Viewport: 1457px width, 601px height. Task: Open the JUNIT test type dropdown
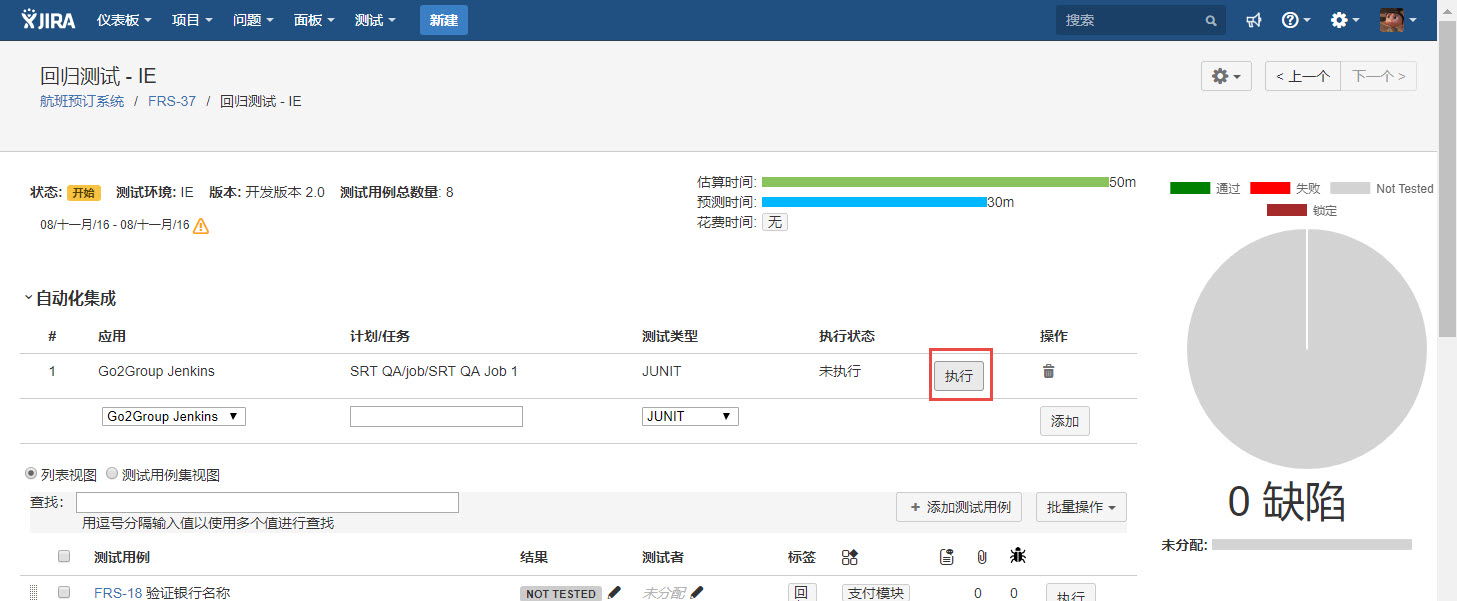[x=690, y=416]
